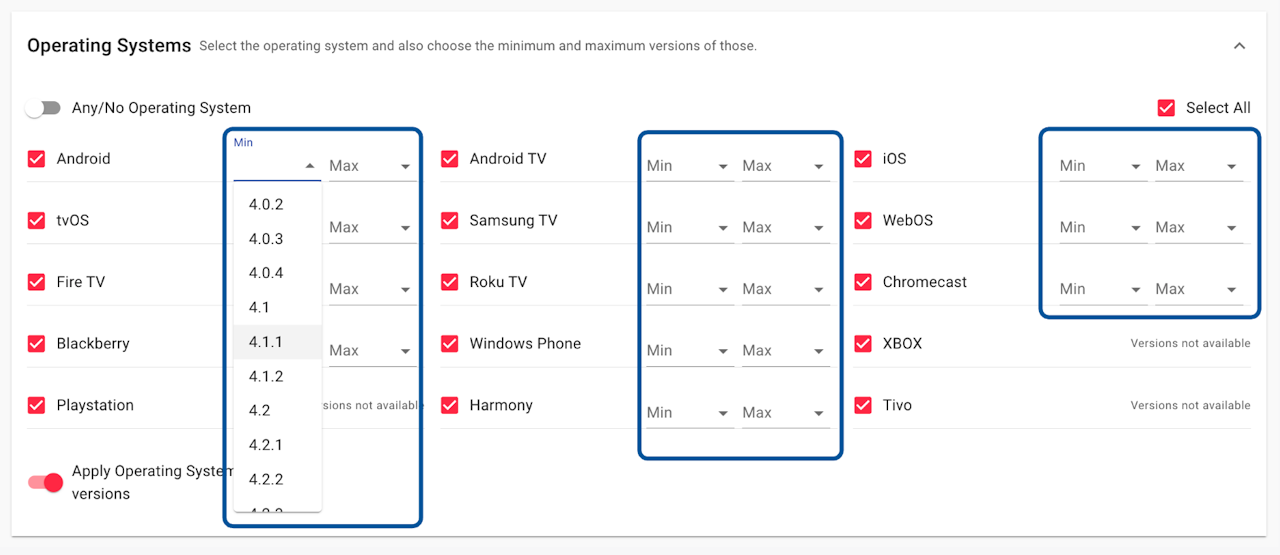Select version 4.1.1 from the list
This screenshot has height=555, width=1280.
click(x=266, y=342)
